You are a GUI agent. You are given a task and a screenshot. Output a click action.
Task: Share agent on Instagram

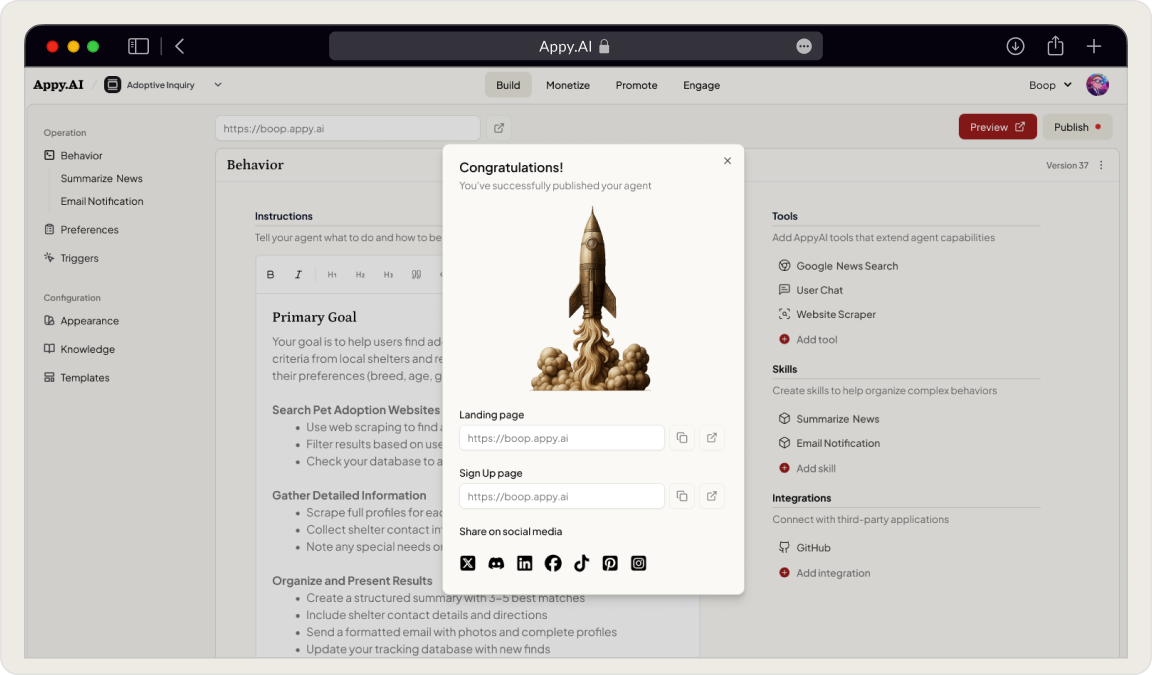click(638, 563)
